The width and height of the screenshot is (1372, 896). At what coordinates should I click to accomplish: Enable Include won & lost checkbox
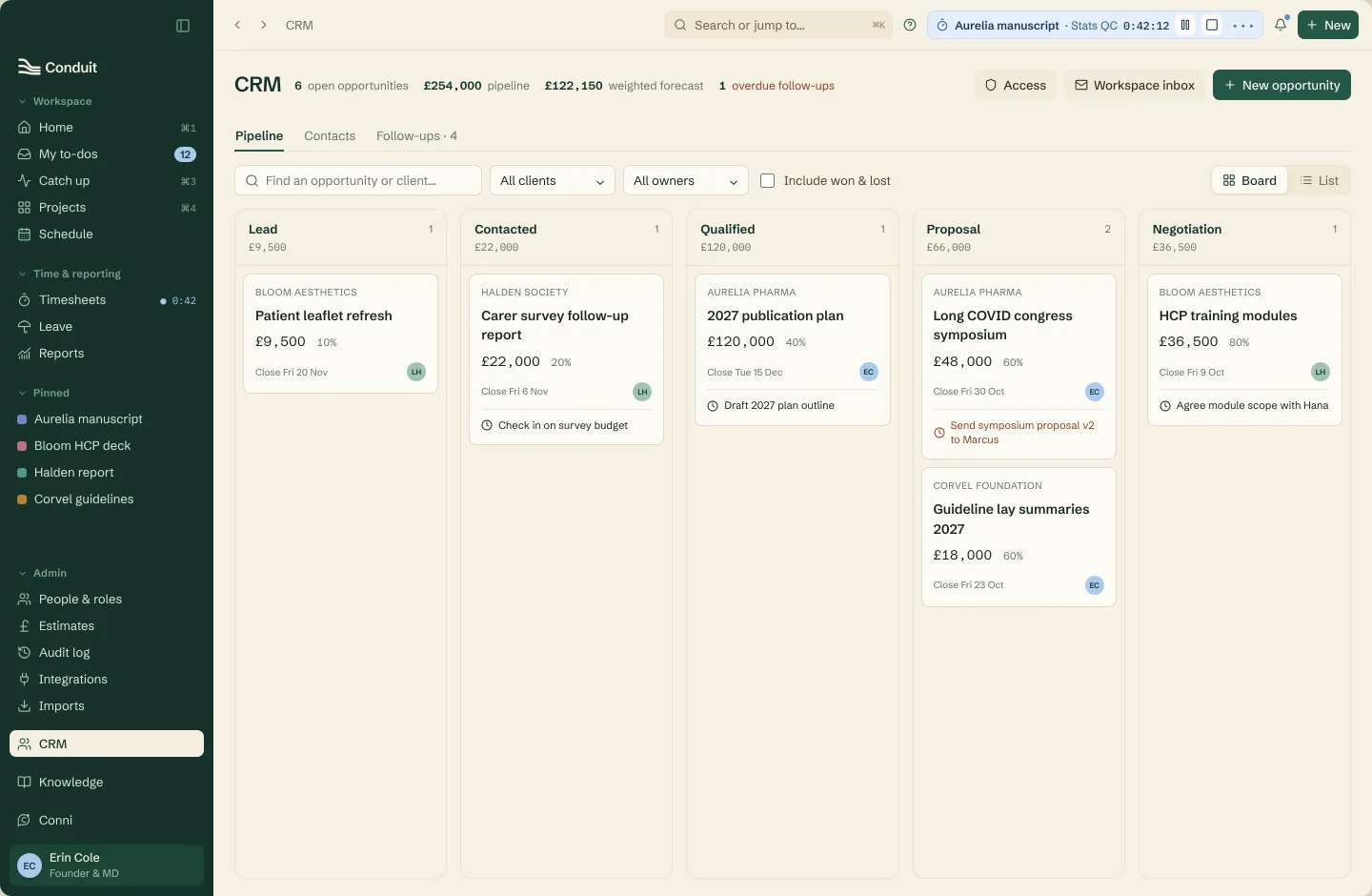768,181
